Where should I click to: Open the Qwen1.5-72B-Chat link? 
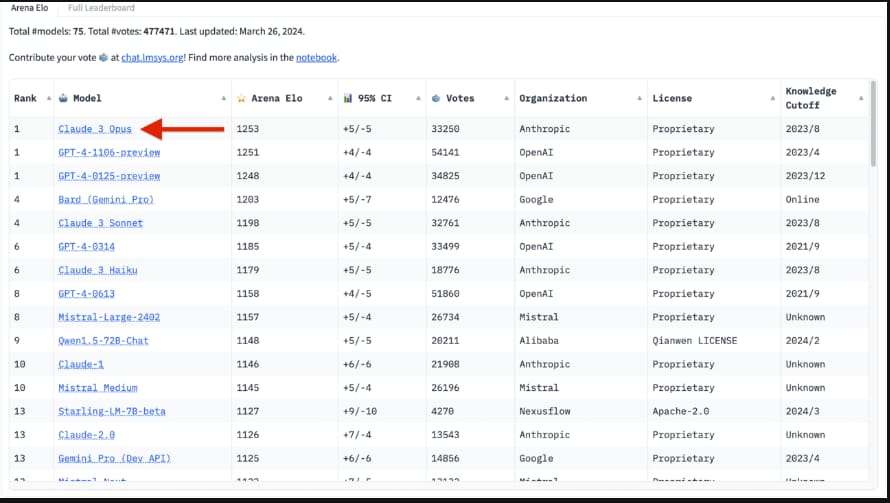[x=103, y=341]
